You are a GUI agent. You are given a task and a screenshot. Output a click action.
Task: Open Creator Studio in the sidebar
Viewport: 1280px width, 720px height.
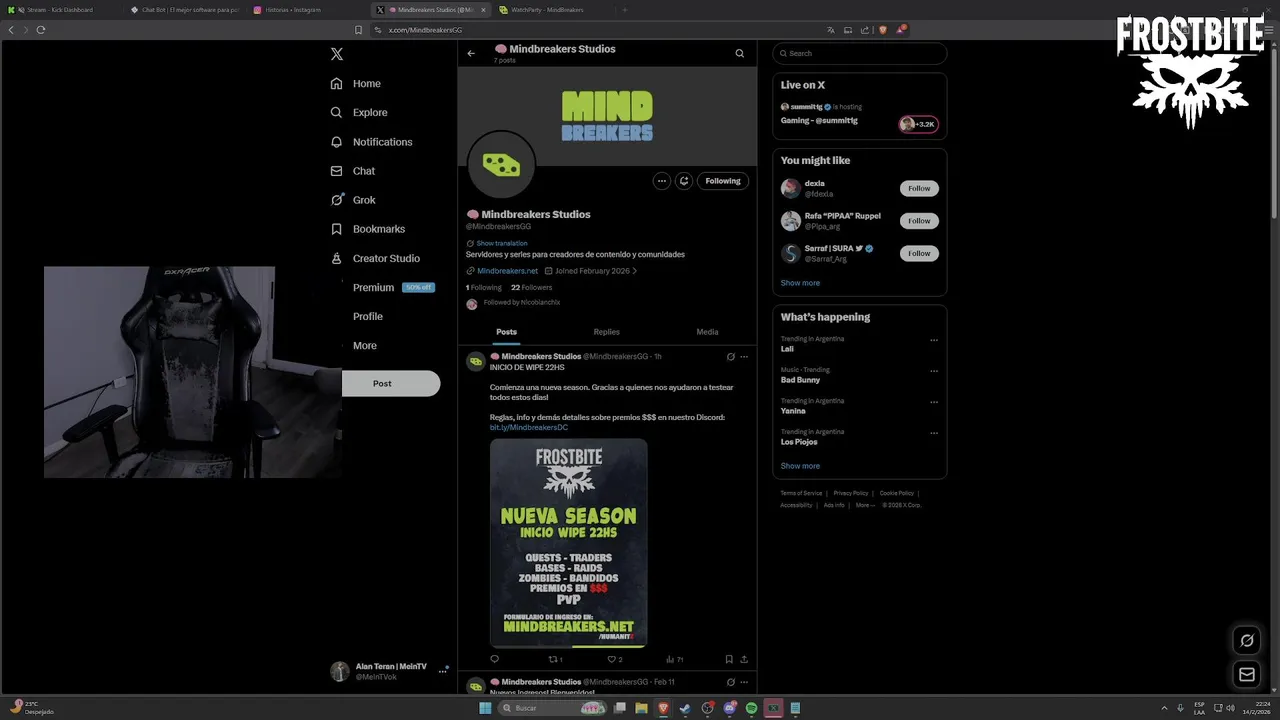[375, 258]
